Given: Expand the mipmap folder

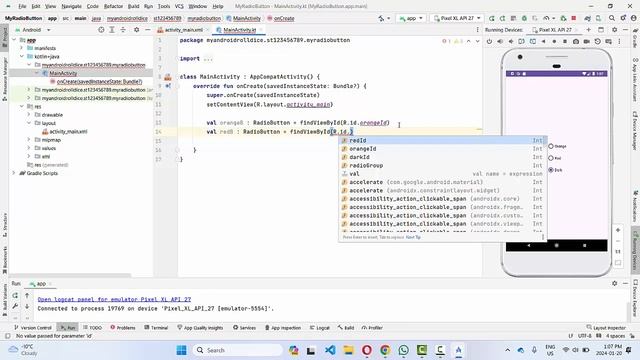Looking at the screenshot, I should [x=29, y=140].
